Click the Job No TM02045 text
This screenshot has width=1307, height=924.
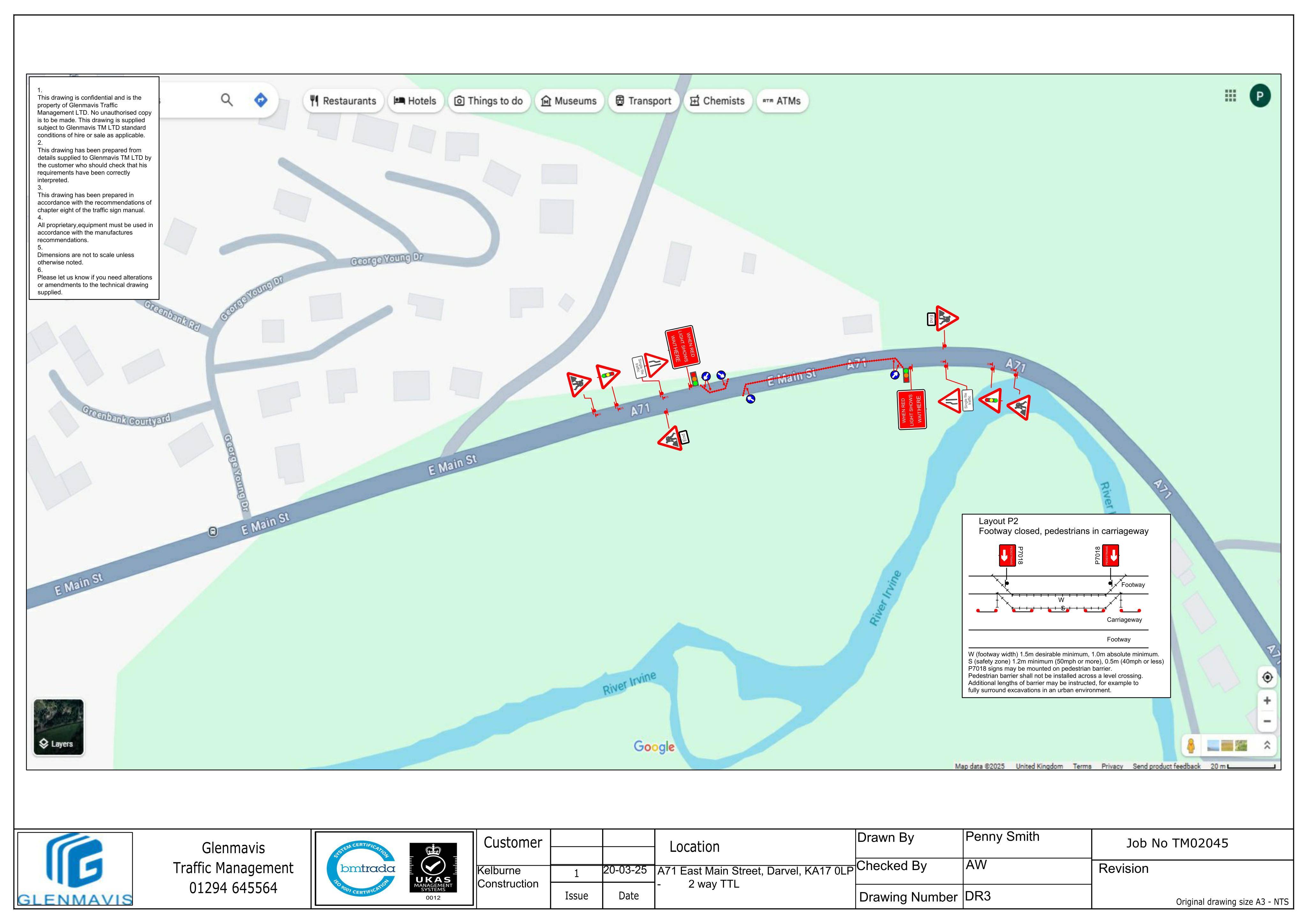click(1176, 843)
